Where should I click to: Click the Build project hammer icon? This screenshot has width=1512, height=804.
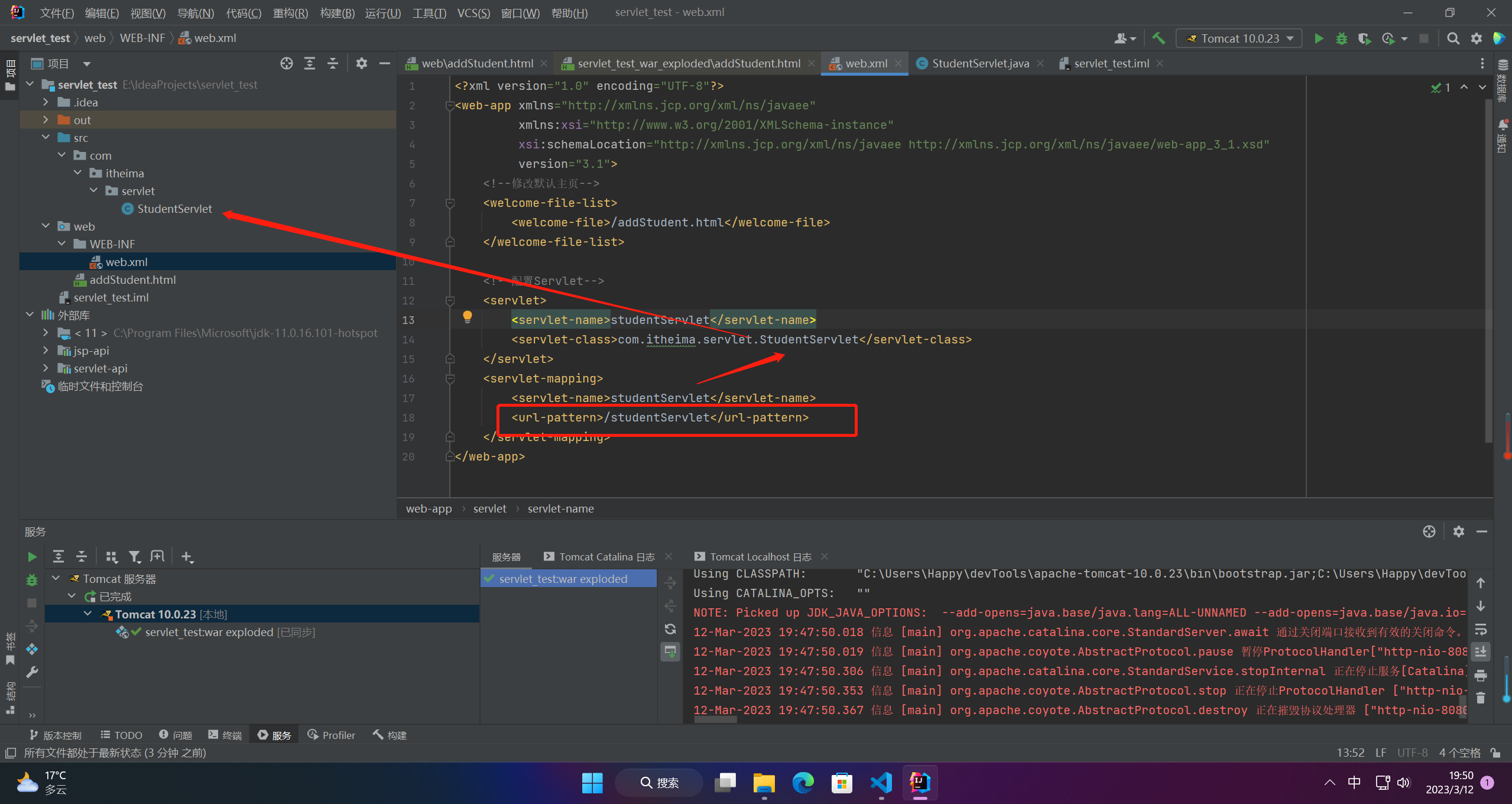[x=1159, y=38]
